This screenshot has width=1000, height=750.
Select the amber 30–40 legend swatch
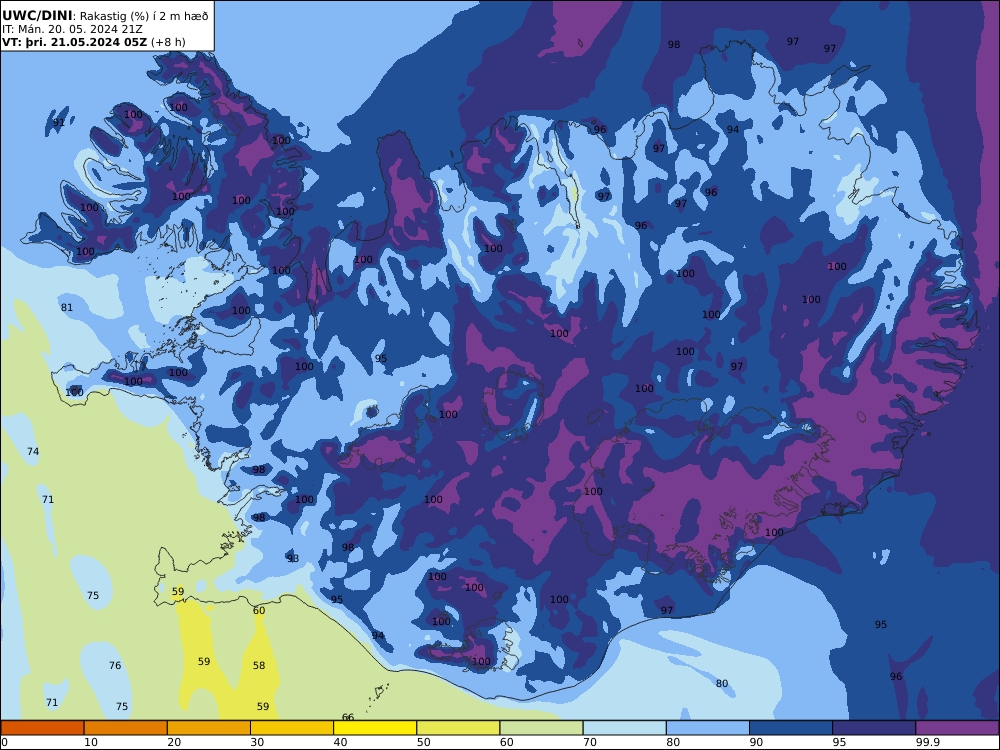coord(292,728)
